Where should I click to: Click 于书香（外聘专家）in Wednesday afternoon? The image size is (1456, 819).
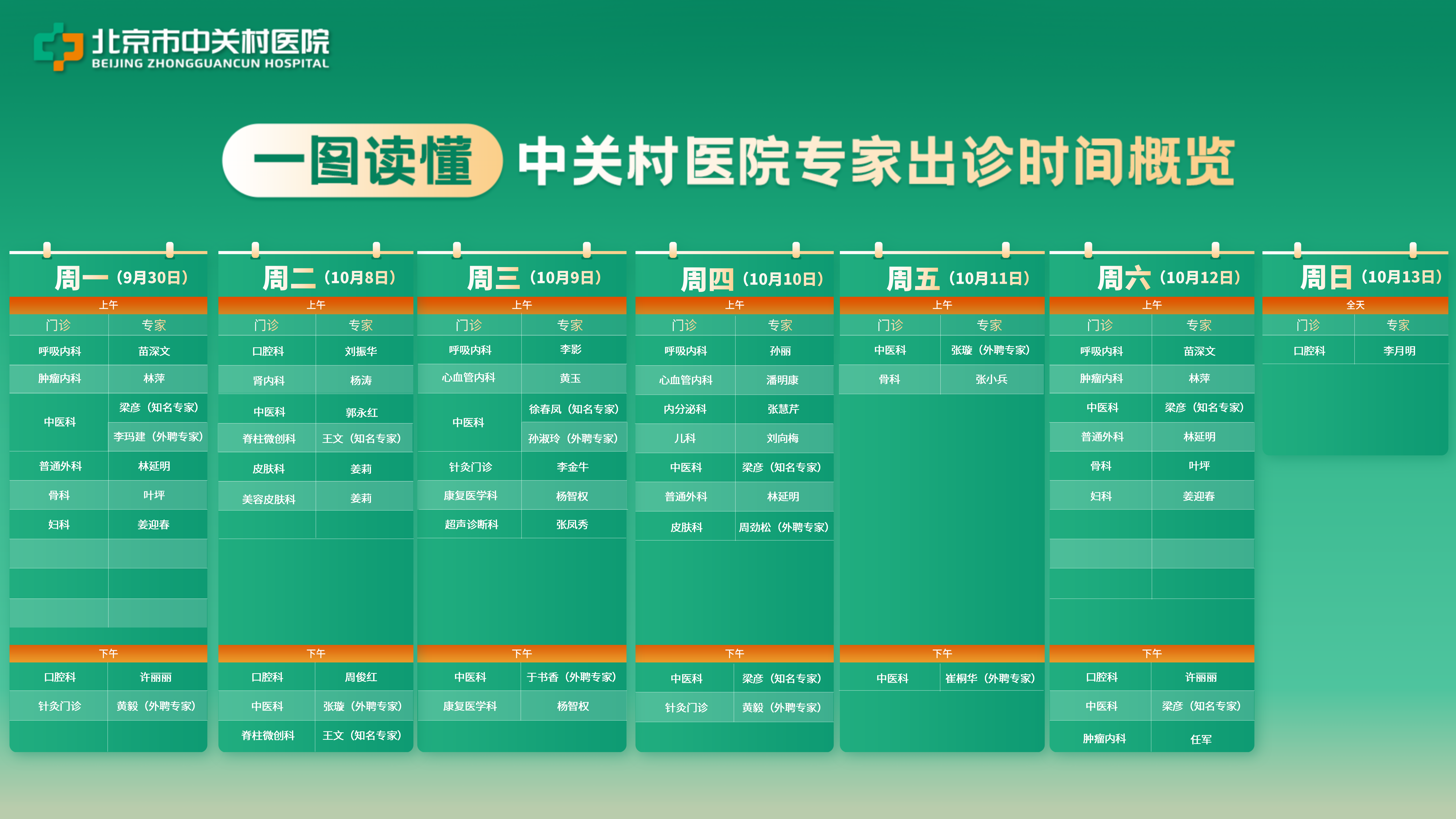coord(572,677)
